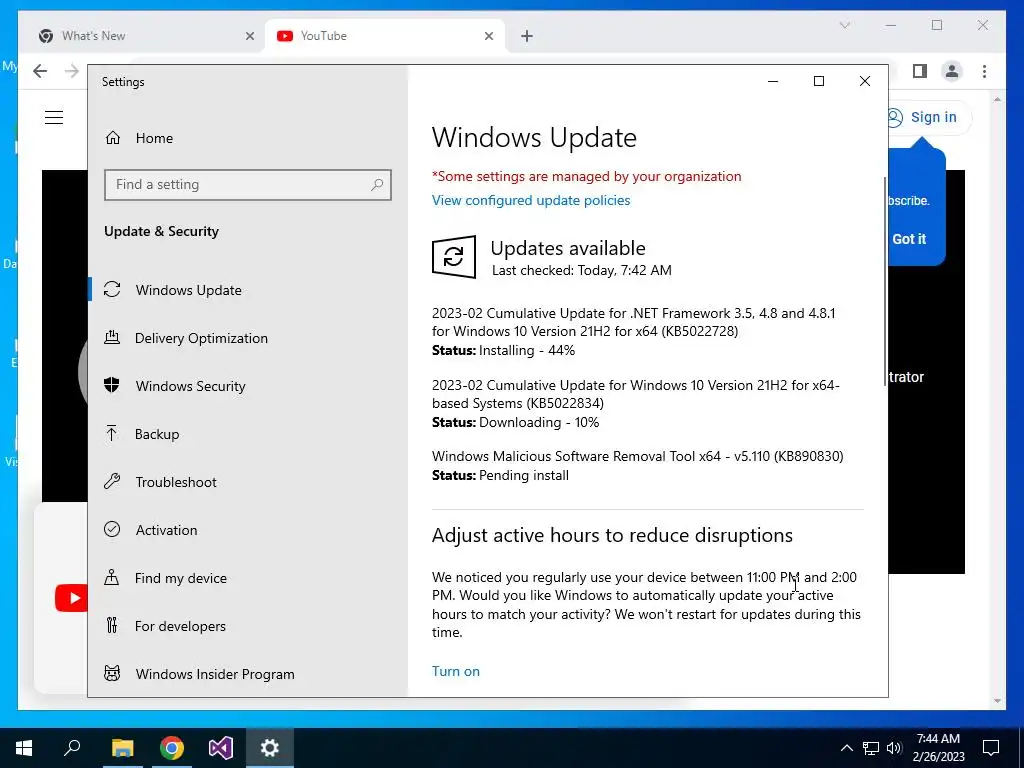Switch to the YouTube Chrome tab

384,36
